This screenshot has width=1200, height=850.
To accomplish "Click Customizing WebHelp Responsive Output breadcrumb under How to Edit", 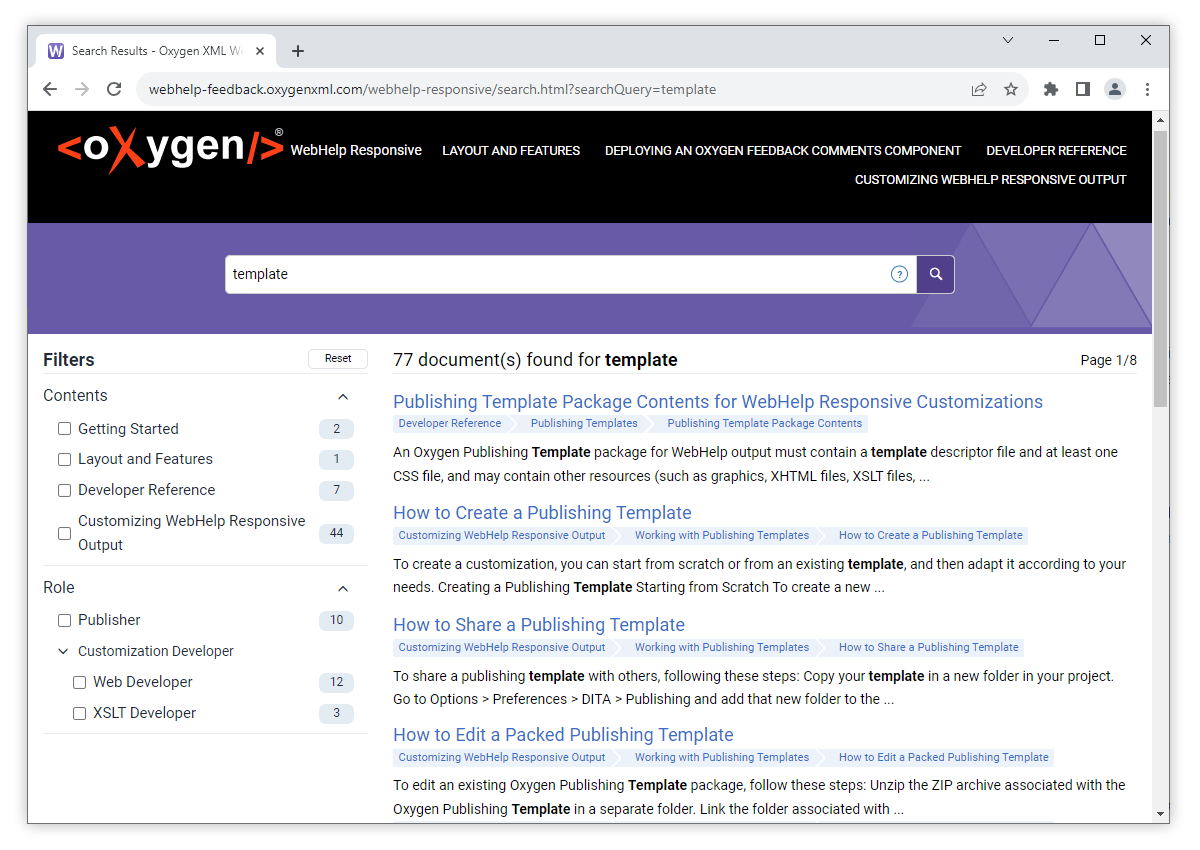I will (x=502, y=757).
